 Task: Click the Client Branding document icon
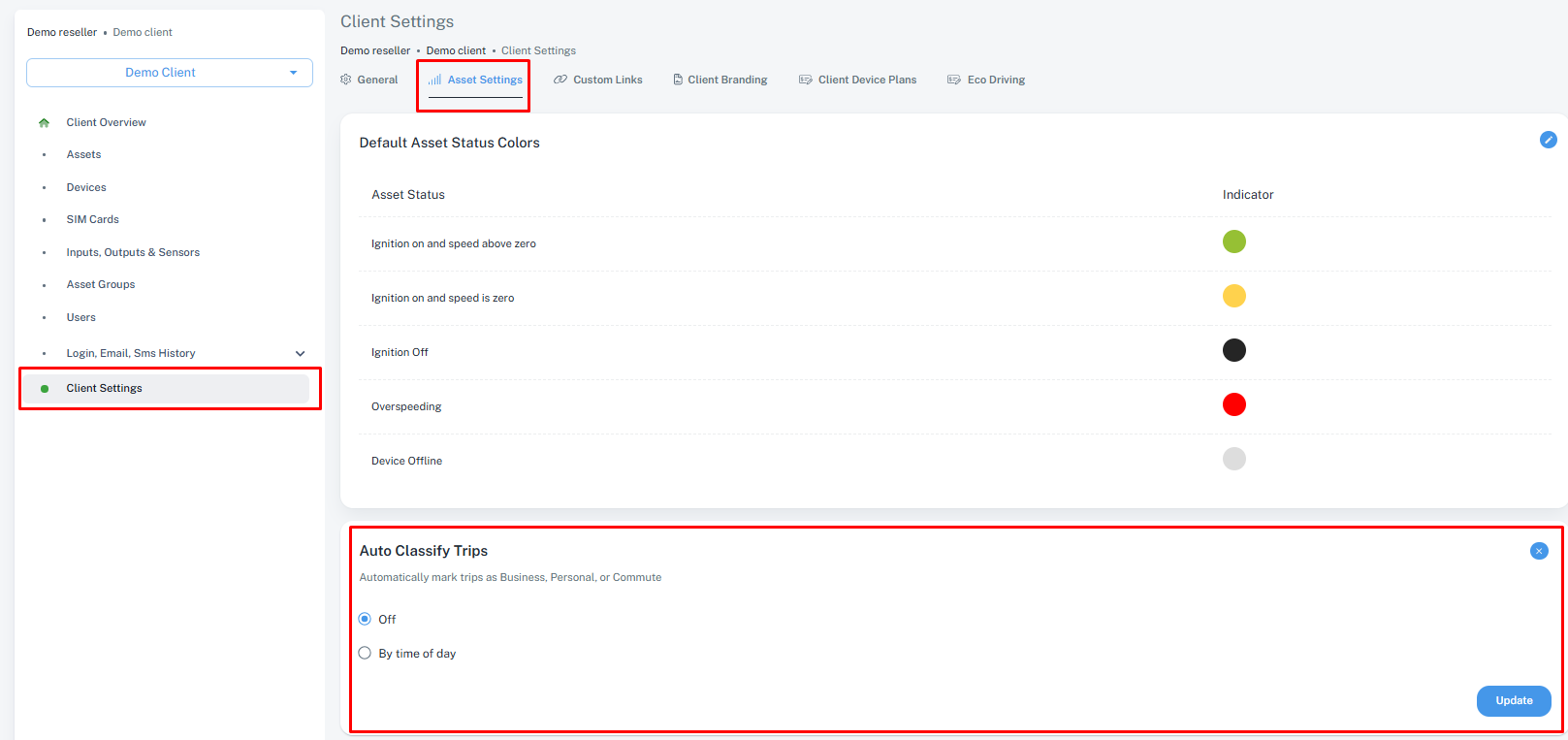click(x=678, y=80)
